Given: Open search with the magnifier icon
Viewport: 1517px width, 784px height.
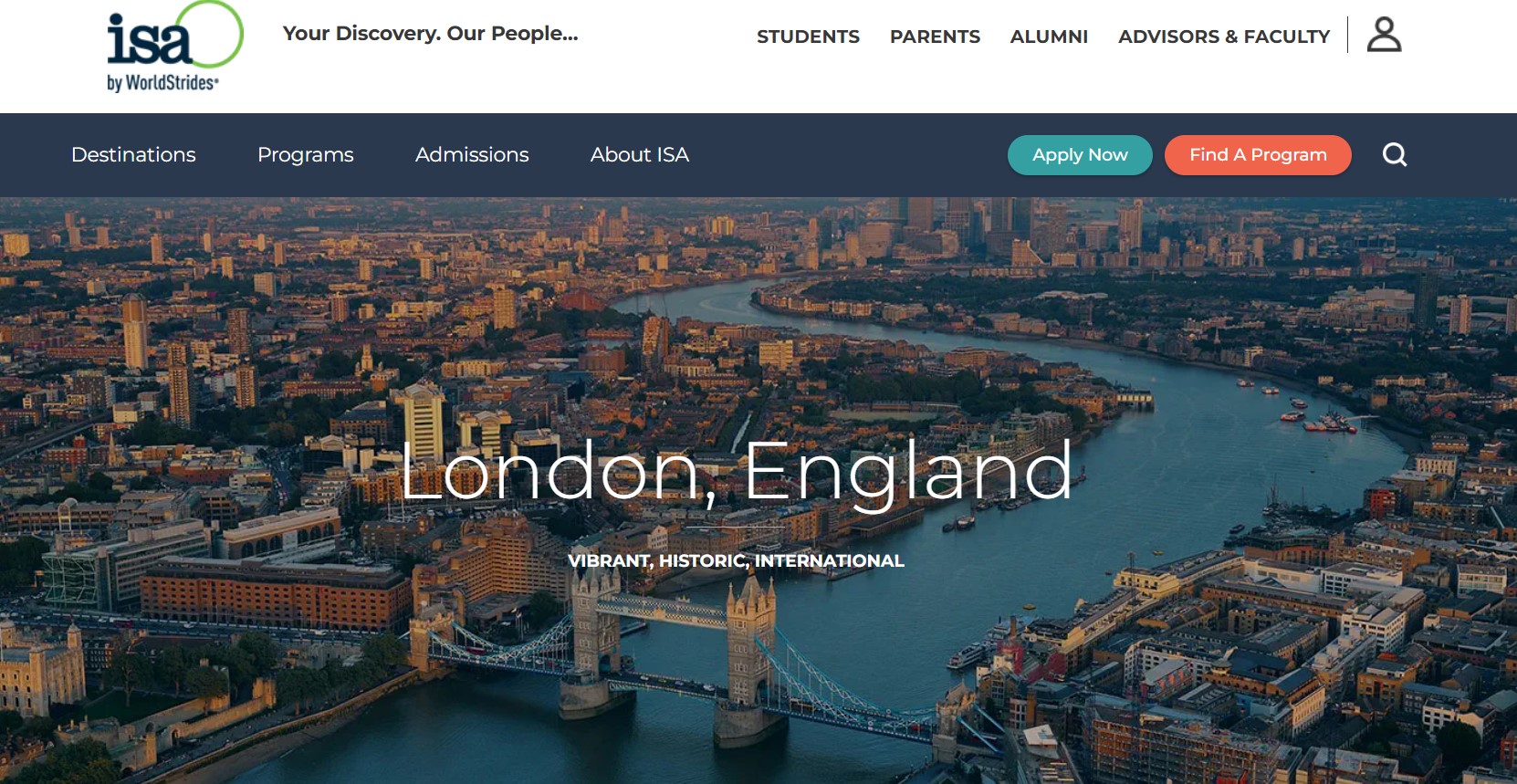Looking at the screenshot, I should click(x=1395, y=155).
